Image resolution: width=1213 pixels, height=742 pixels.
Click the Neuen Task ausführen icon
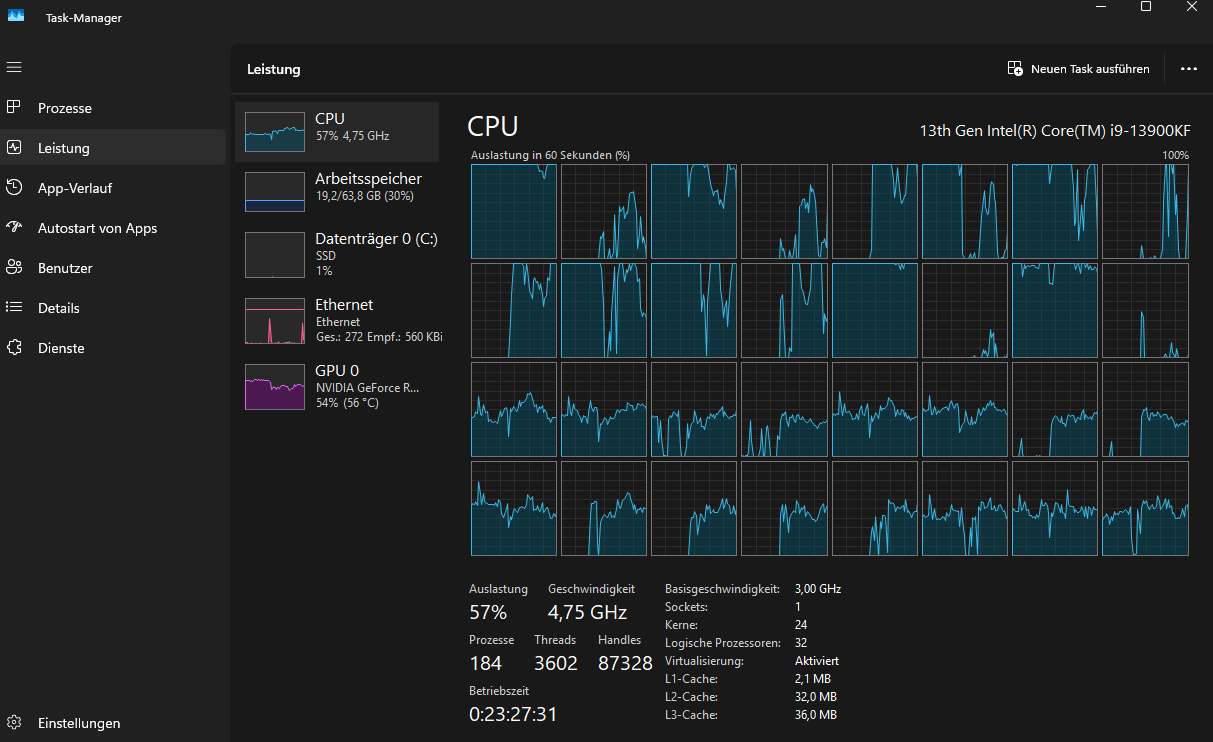coord(1015,69)
